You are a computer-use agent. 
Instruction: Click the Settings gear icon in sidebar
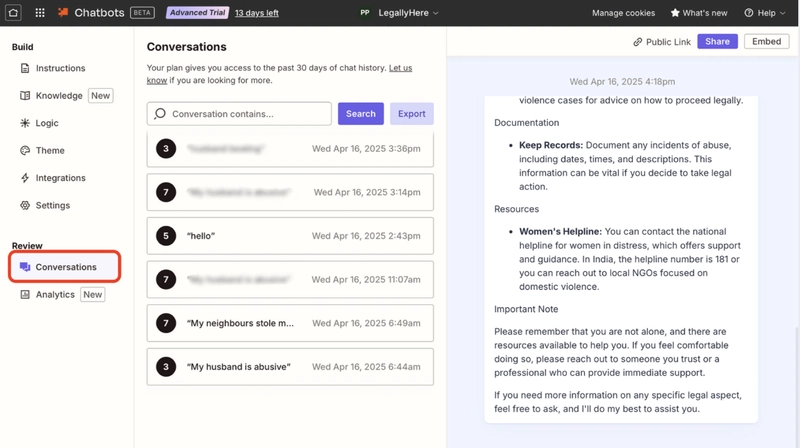click(x=24, y=205)
